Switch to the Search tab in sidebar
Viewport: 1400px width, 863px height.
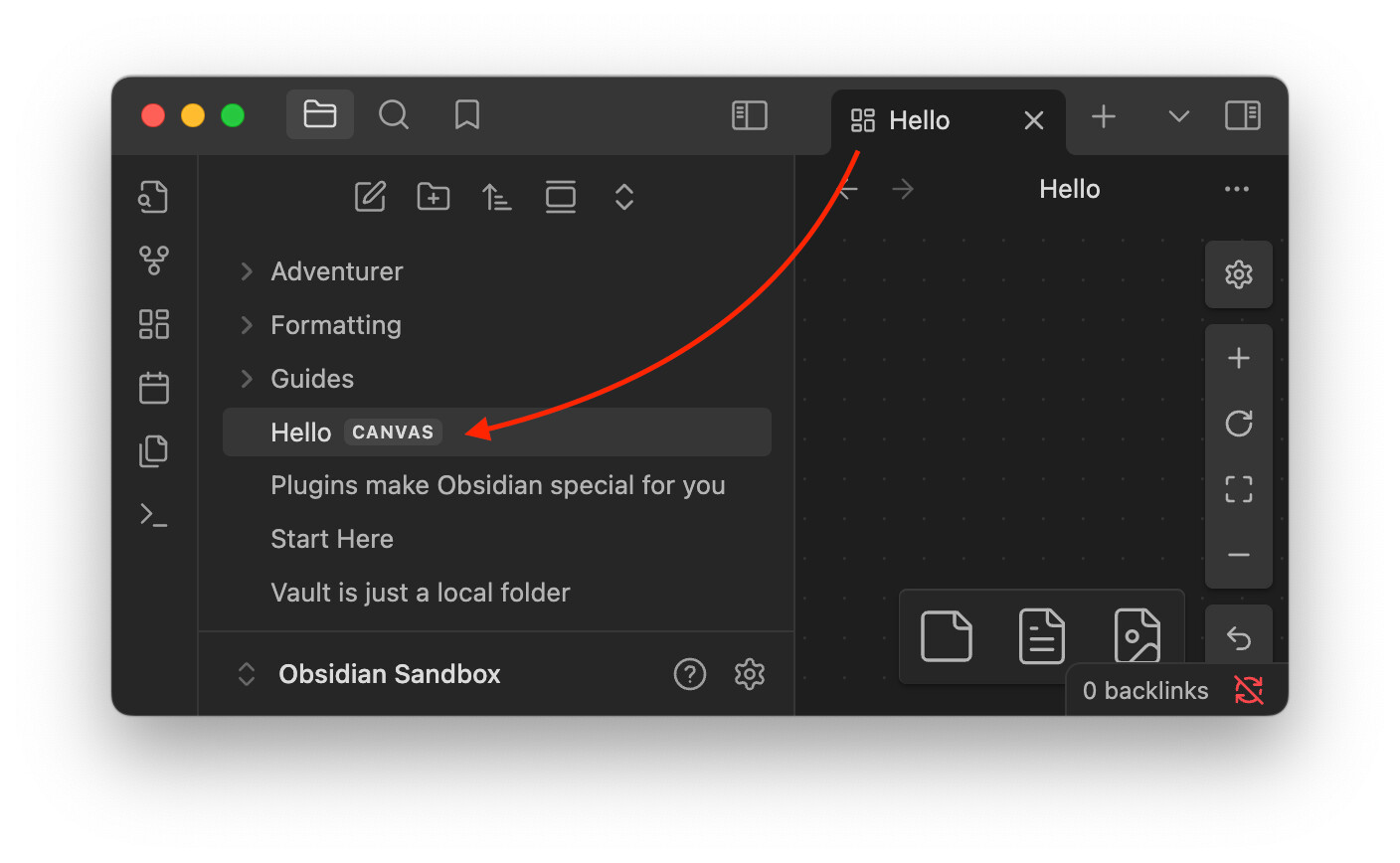[394, 115]
